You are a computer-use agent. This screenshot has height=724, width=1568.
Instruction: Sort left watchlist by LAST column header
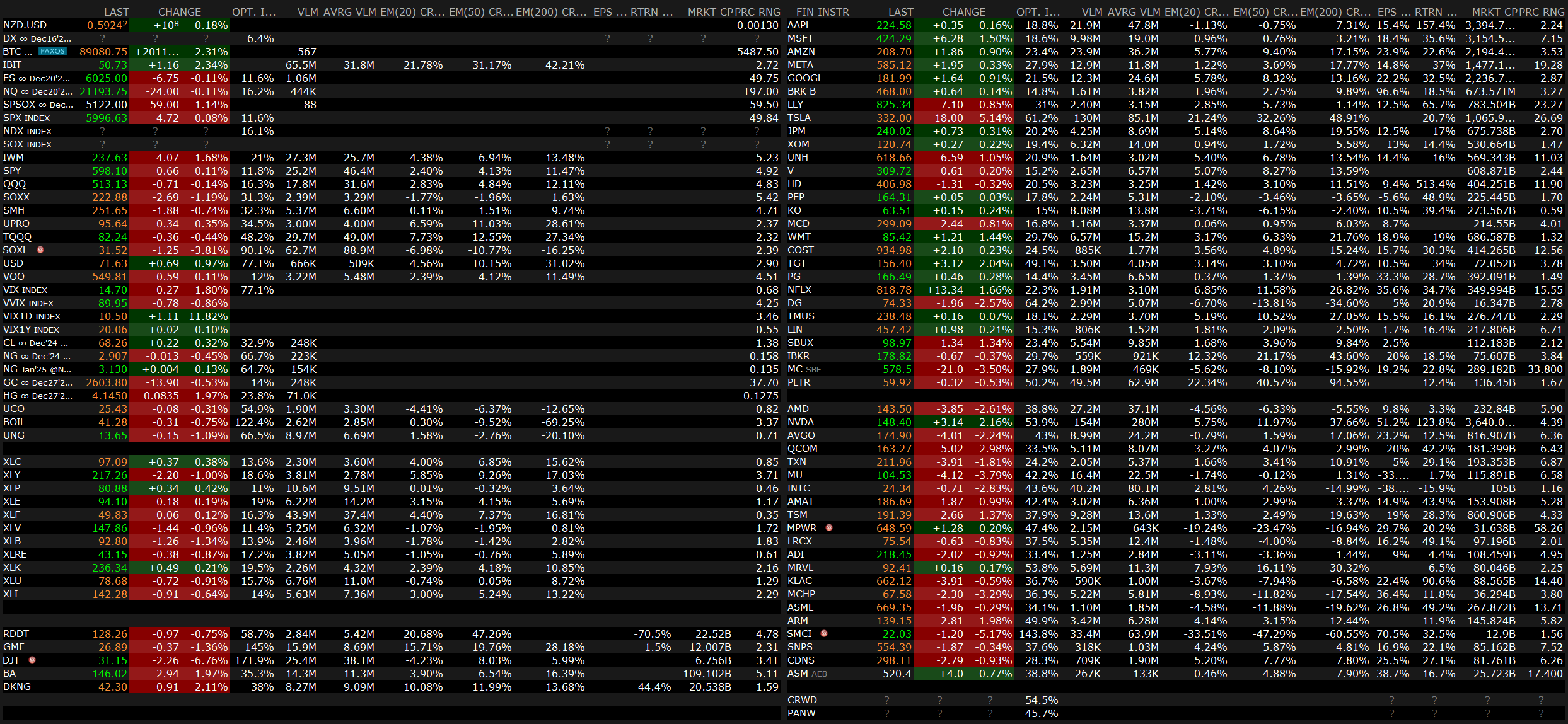(x=116, y=12)
